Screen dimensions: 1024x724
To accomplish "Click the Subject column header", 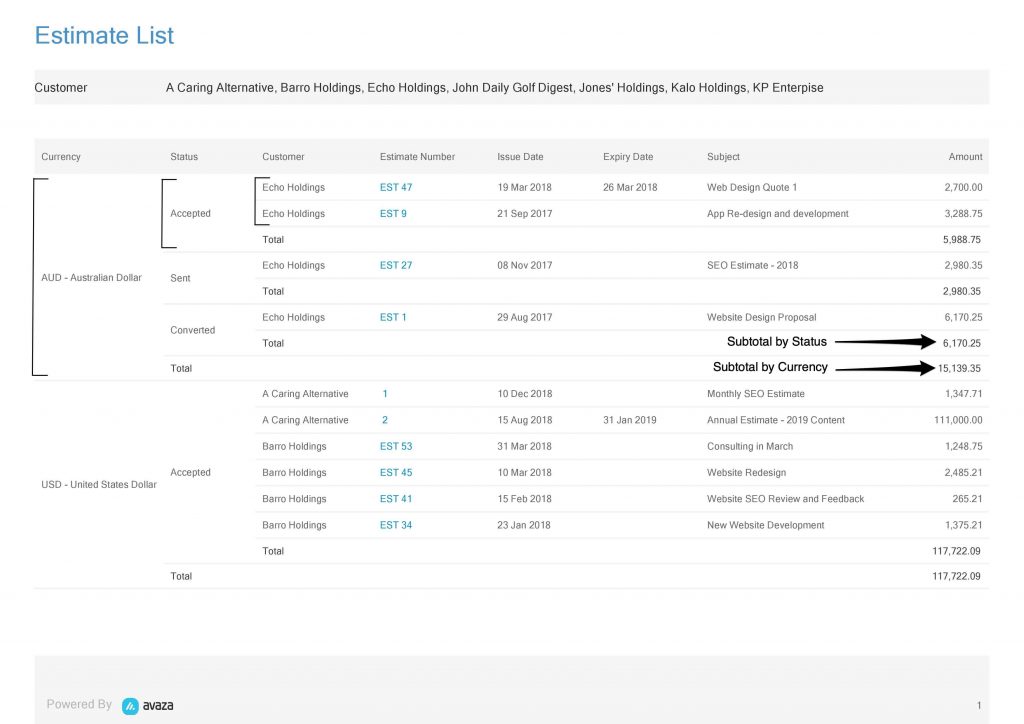I will coord(723,157).
